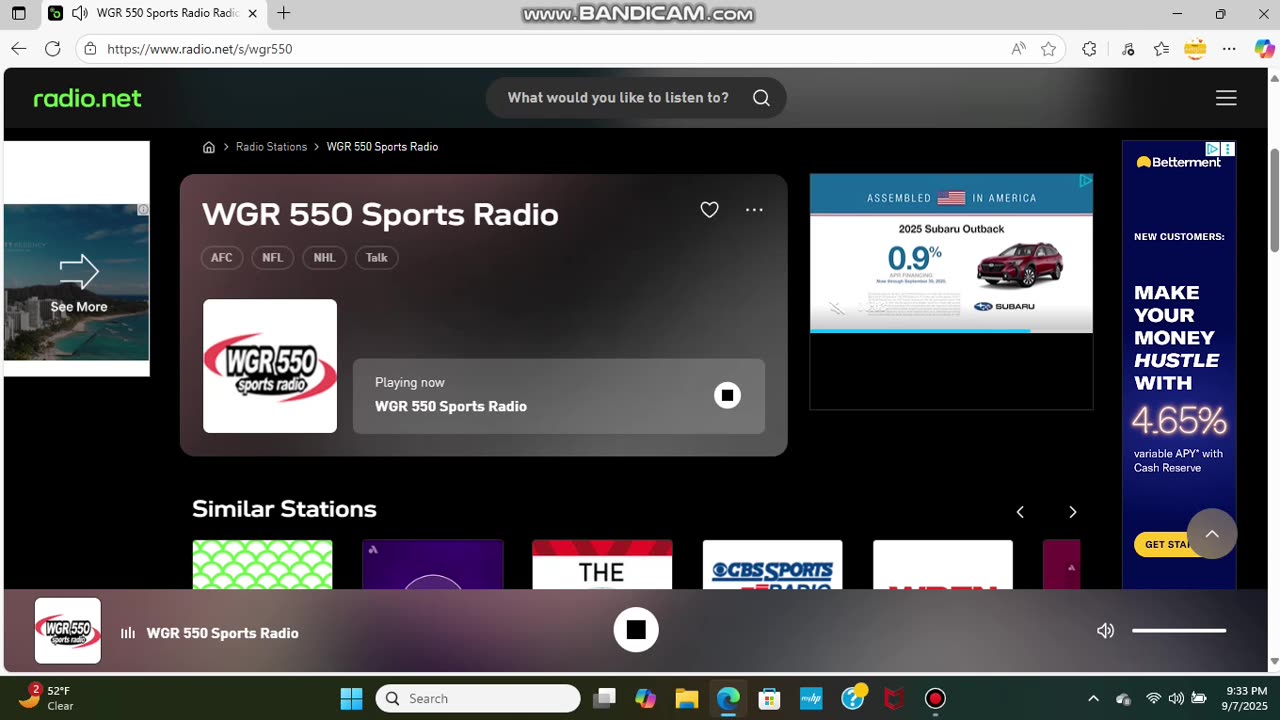The height and width of the screenshot is (720, 1280).
Task: Select the NHL tag
Action: [324, 258]
